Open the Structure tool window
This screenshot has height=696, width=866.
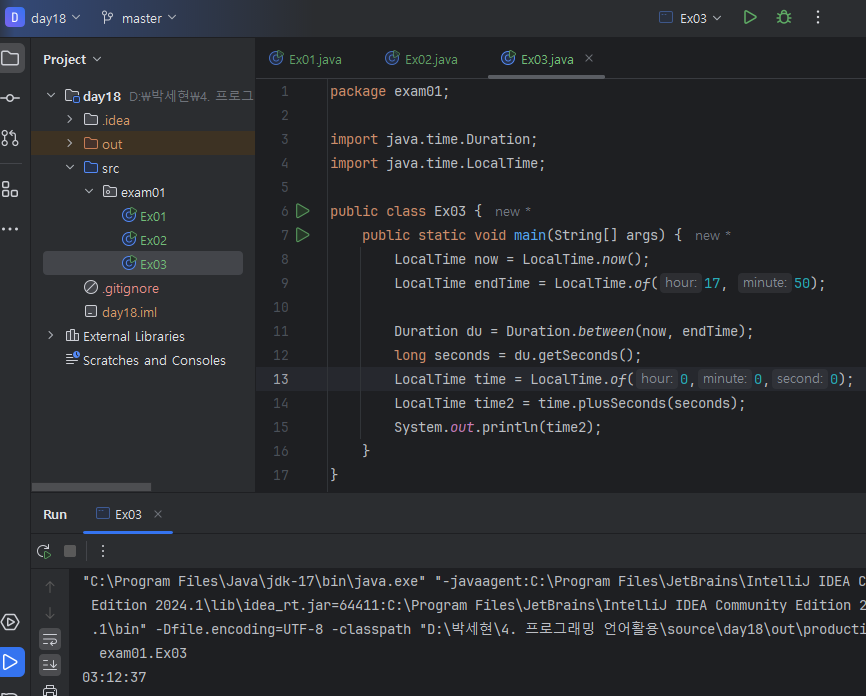pos(11,189)
